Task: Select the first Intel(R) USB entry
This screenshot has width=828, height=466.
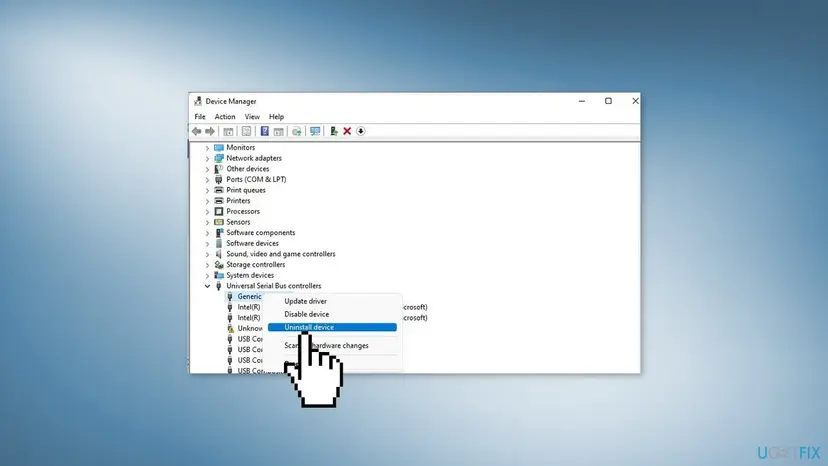Action: click(x=248, y=307)
